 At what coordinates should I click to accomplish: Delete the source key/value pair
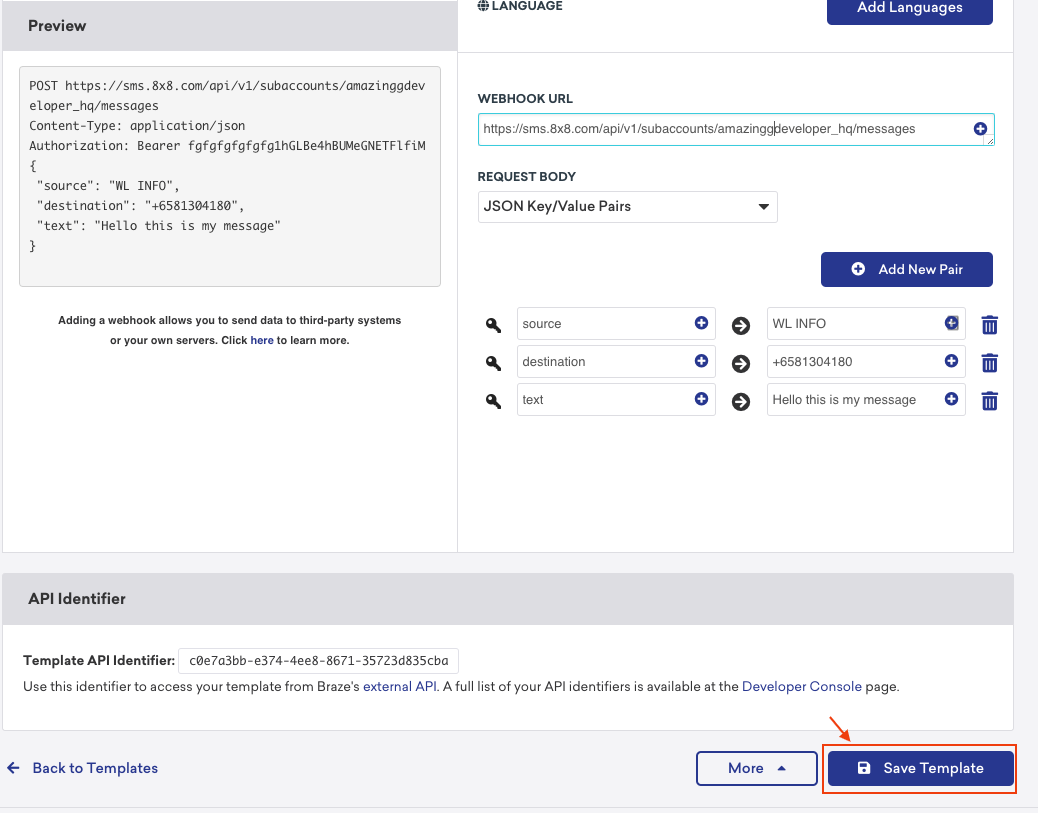pyautogui.click(x=989, y=325)
